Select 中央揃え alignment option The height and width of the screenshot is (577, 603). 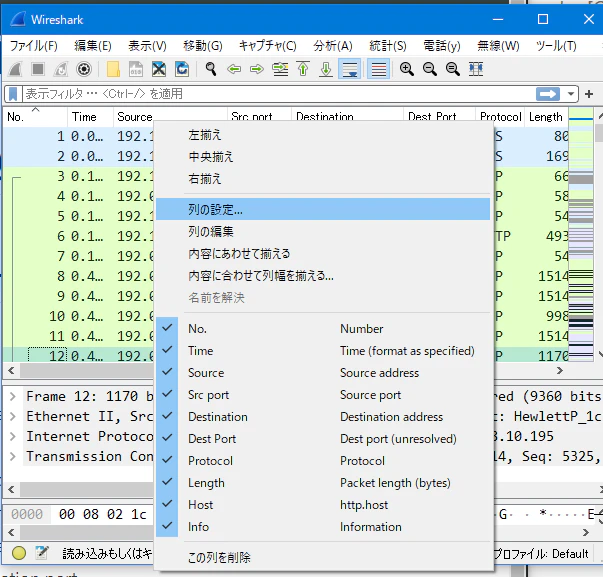tap(323, 157)
